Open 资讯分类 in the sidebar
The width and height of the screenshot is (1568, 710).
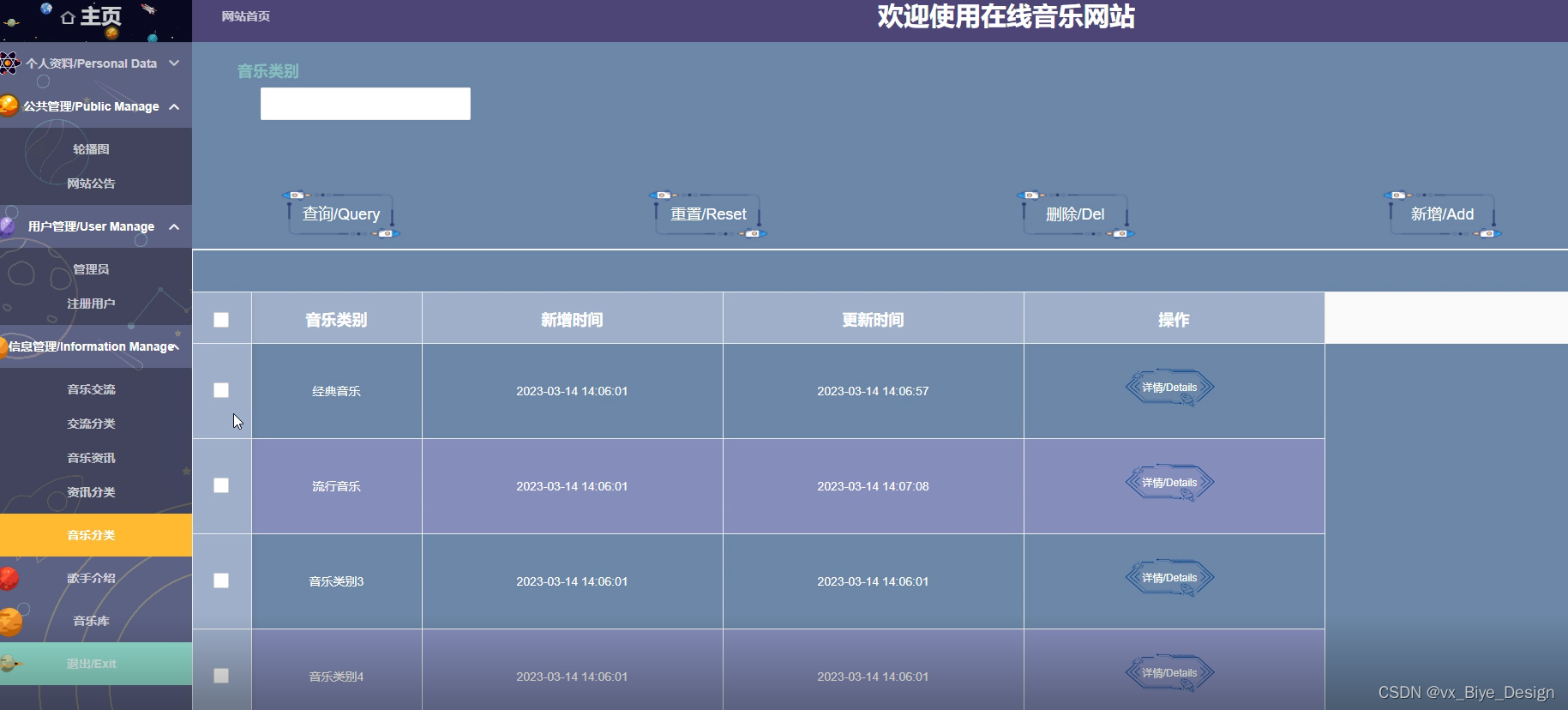(91, 492)
